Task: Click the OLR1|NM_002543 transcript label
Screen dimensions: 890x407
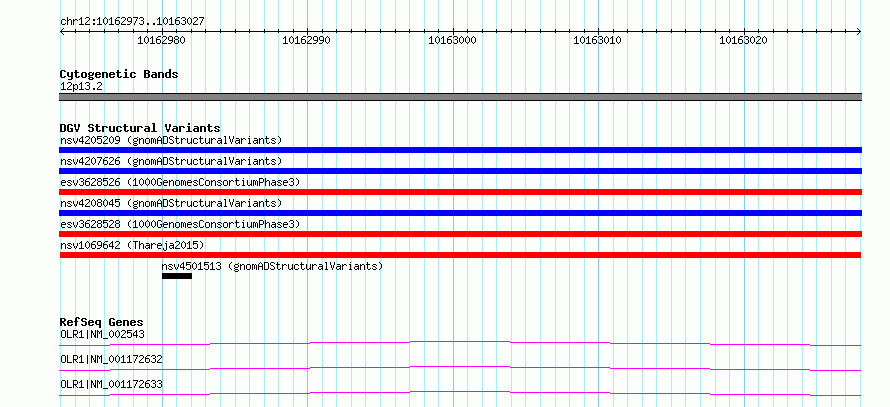Action: (x=102, y=334)
